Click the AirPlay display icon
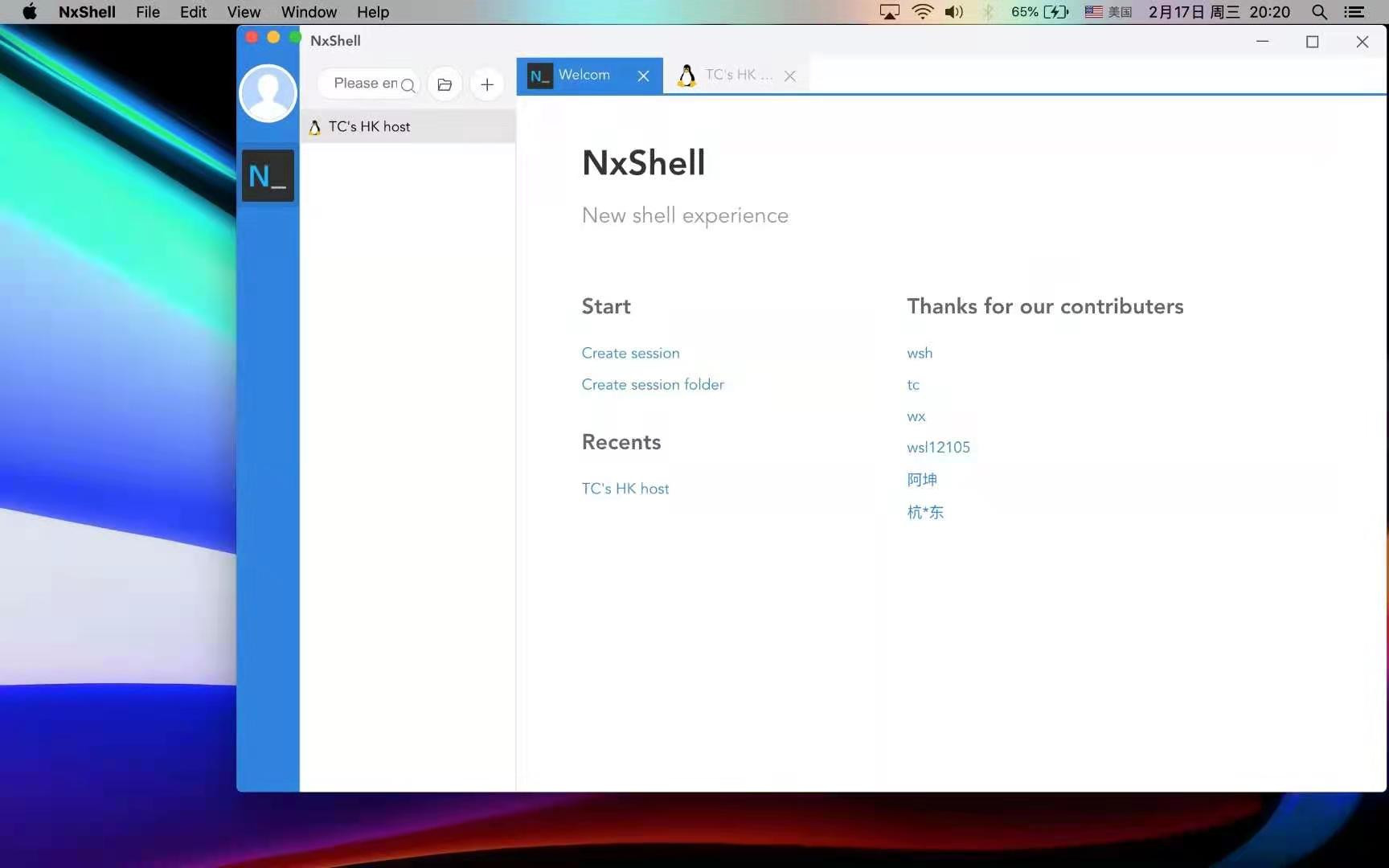The height and width of the screenshot is (868, 1389). 890,12
